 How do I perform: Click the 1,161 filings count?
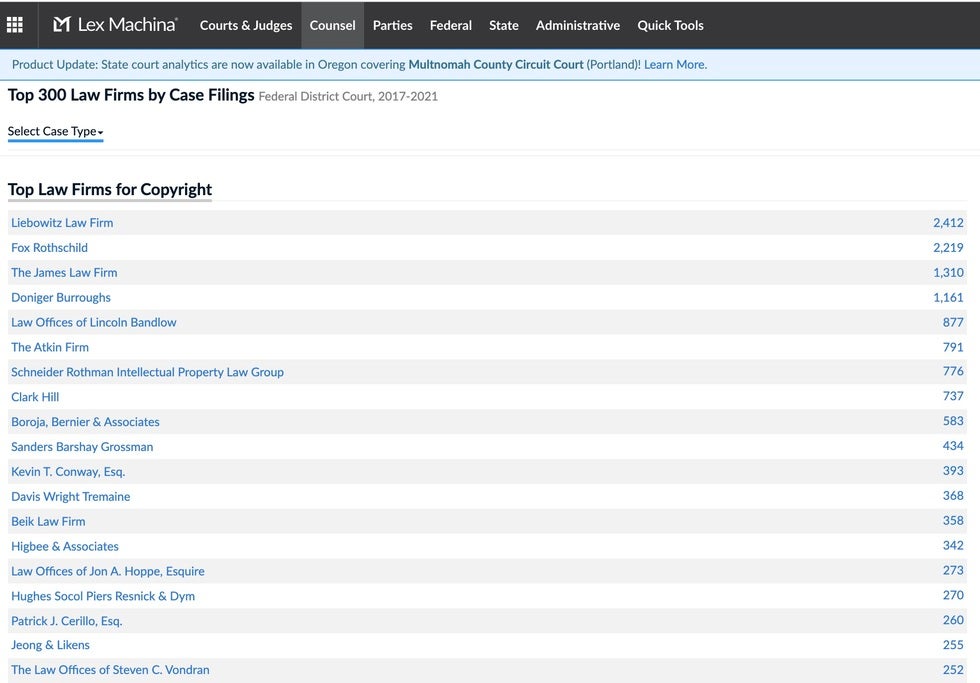[x=948, y=297]
